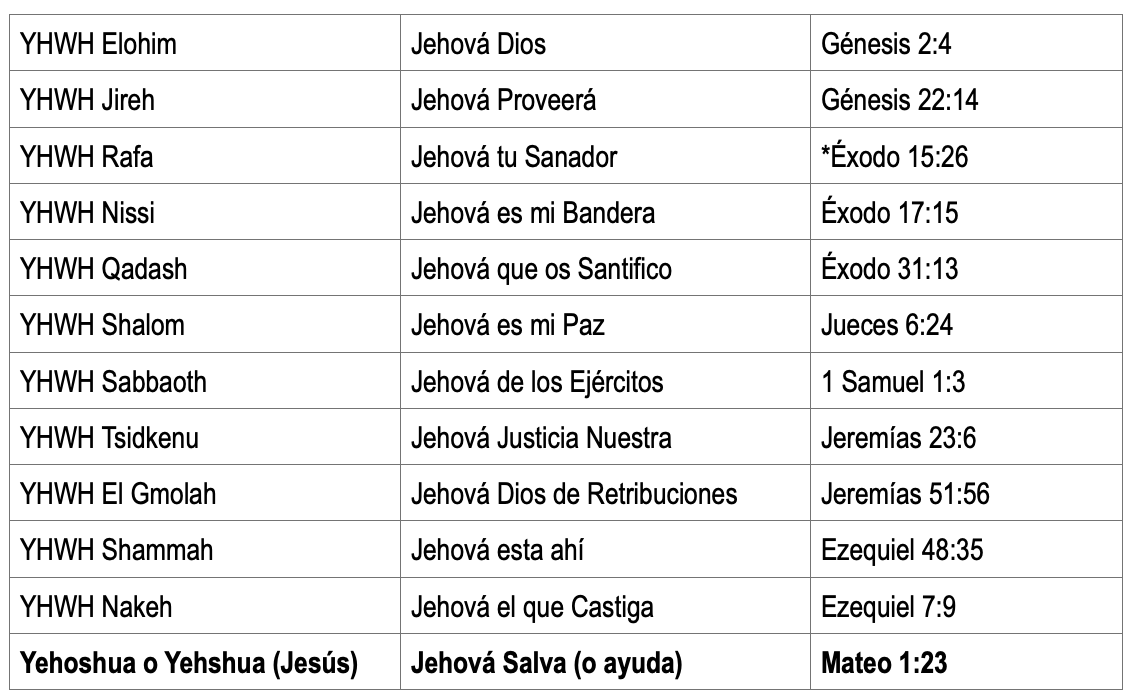
Task: Select Jehová esta ahí cell
Action: pyautogui.click(x=606, y=550)
